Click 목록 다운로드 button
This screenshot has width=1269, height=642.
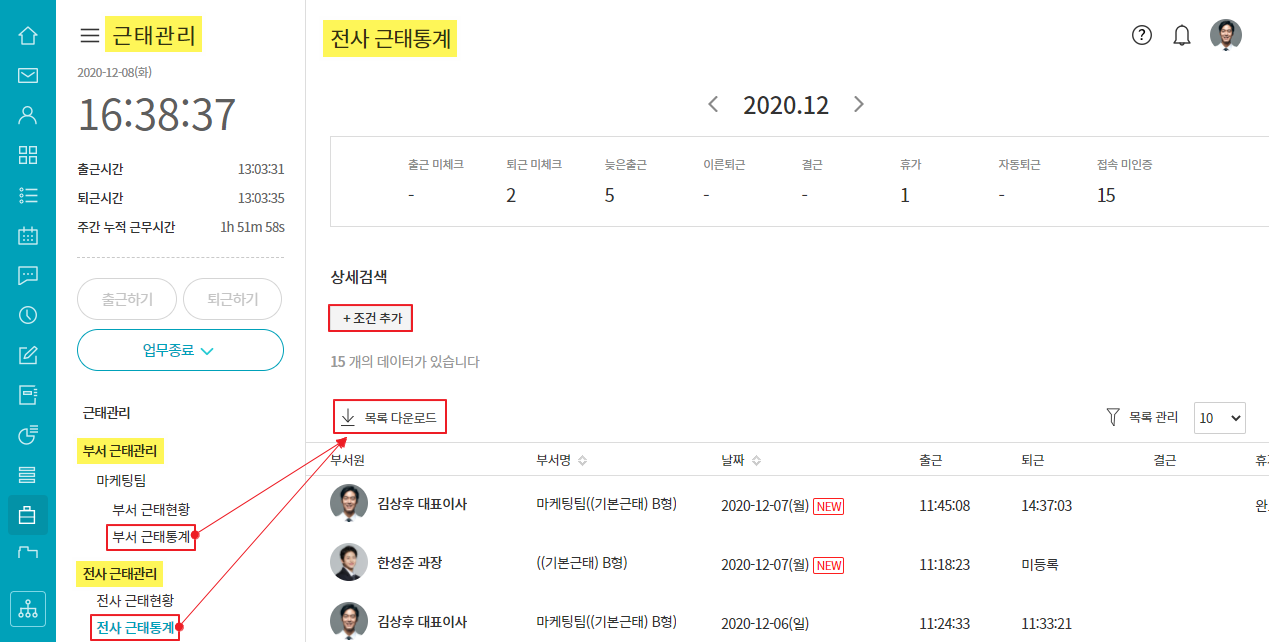click(389, 418)
